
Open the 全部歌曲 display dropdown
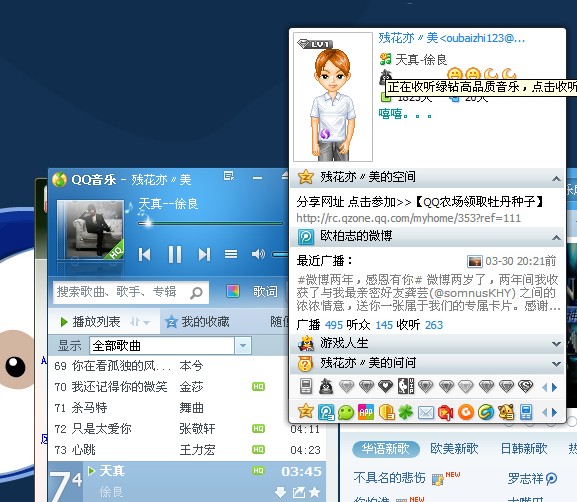170,346
